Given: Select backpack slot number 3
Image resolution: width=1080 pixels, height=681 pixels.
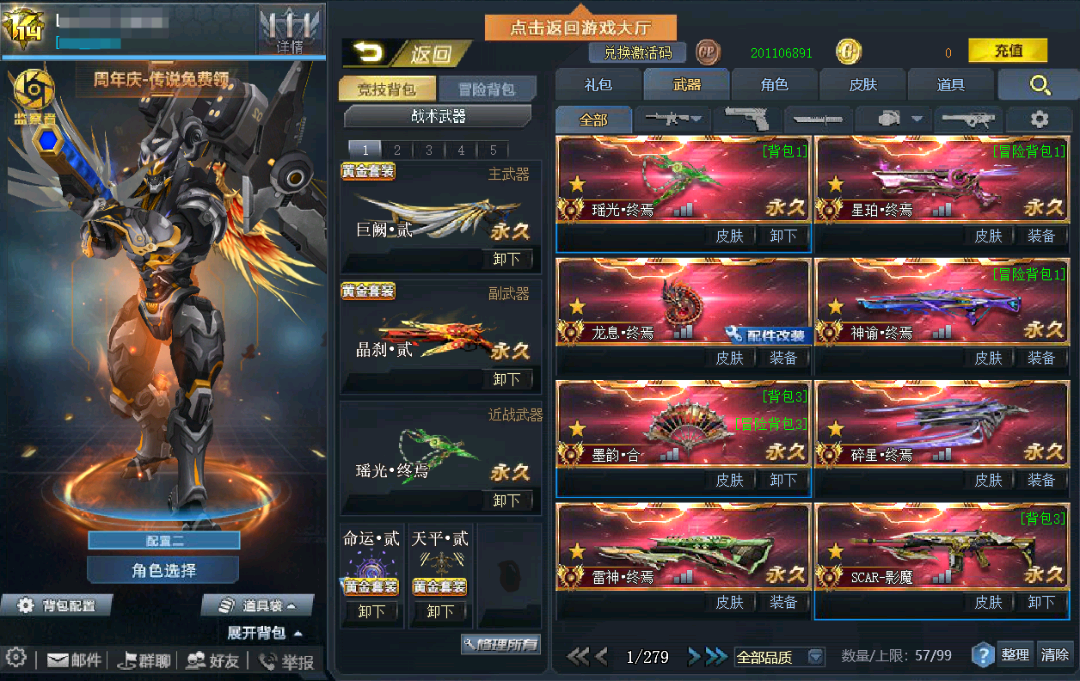Looking at the screenshot, I should click(429, 149).
